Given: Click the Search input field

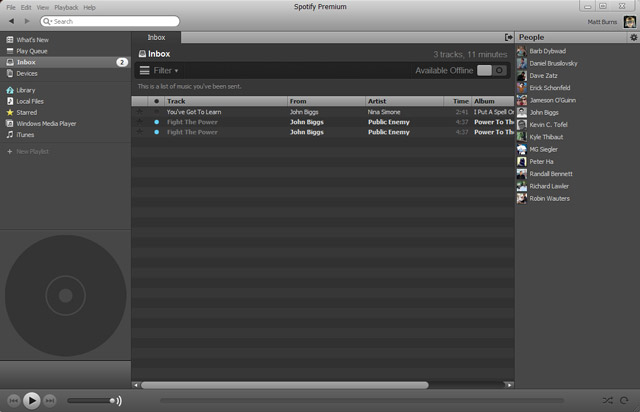Looking at the screenshot, I should [112, 21].
